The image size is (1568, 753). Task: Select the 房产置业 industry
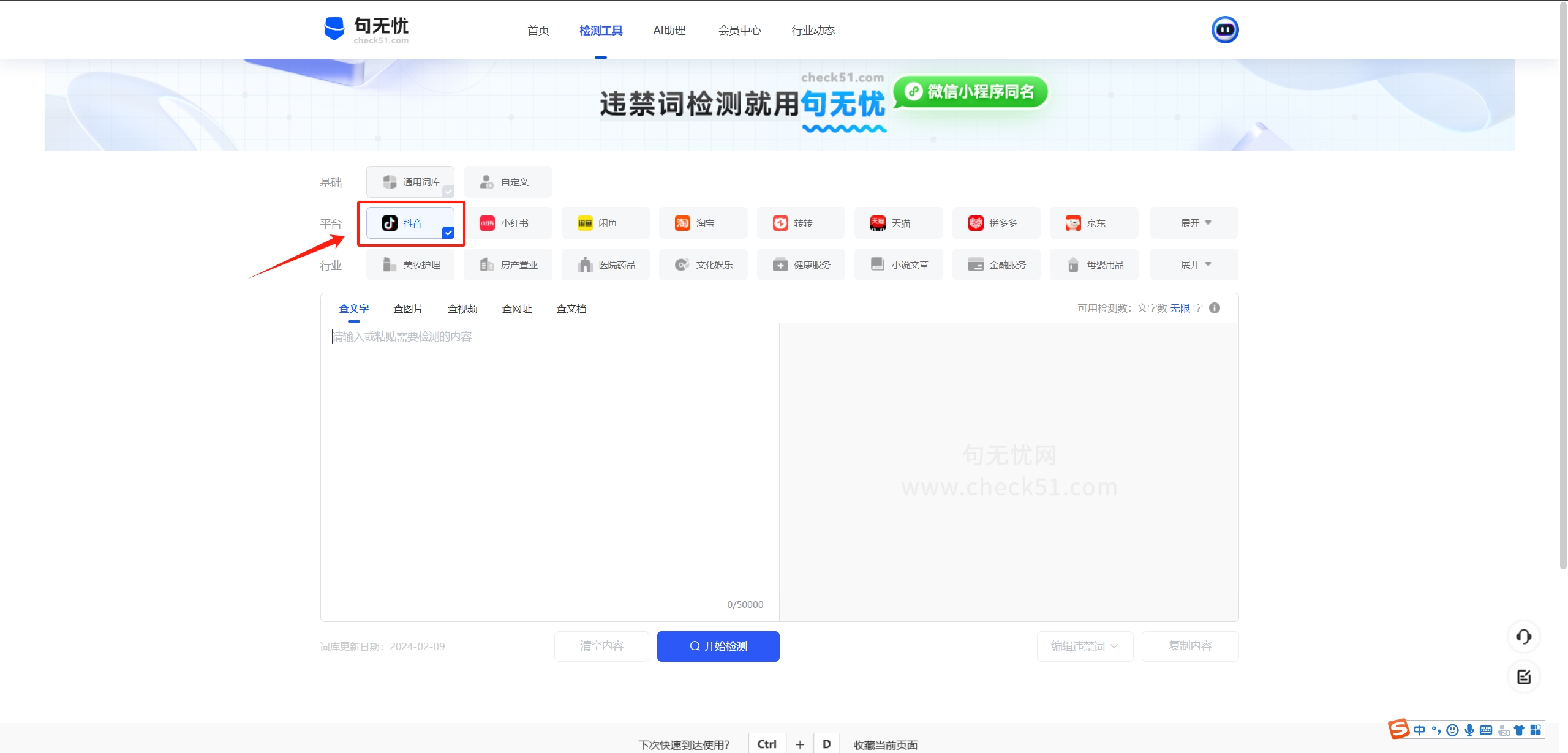[508, 264]
